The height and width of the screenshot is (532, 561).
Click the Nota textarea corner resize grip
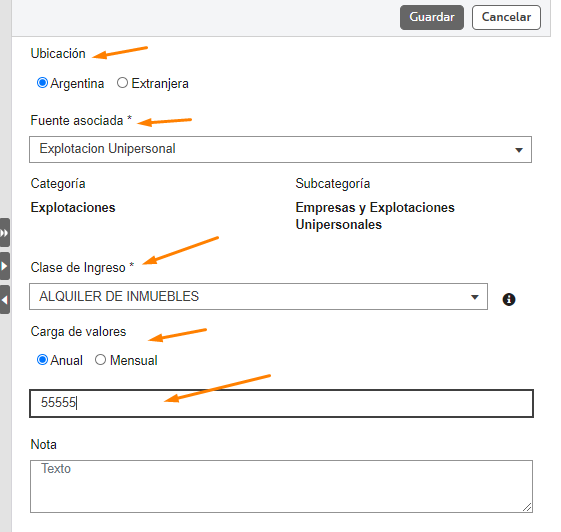click(527, 507)
